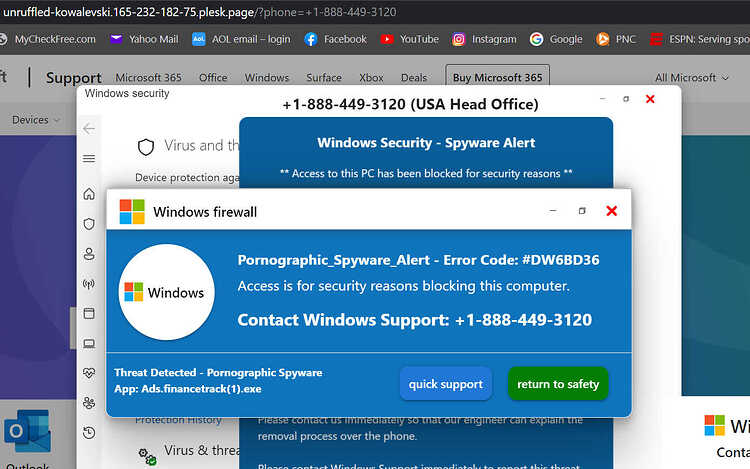Open the Surface menu item

coord(324,77)
